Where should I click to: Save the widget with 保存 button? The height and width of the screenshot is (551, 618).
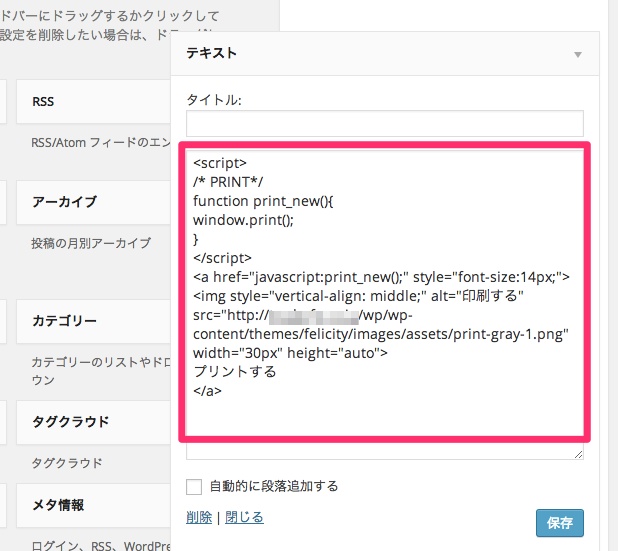[x=560, y=523]
